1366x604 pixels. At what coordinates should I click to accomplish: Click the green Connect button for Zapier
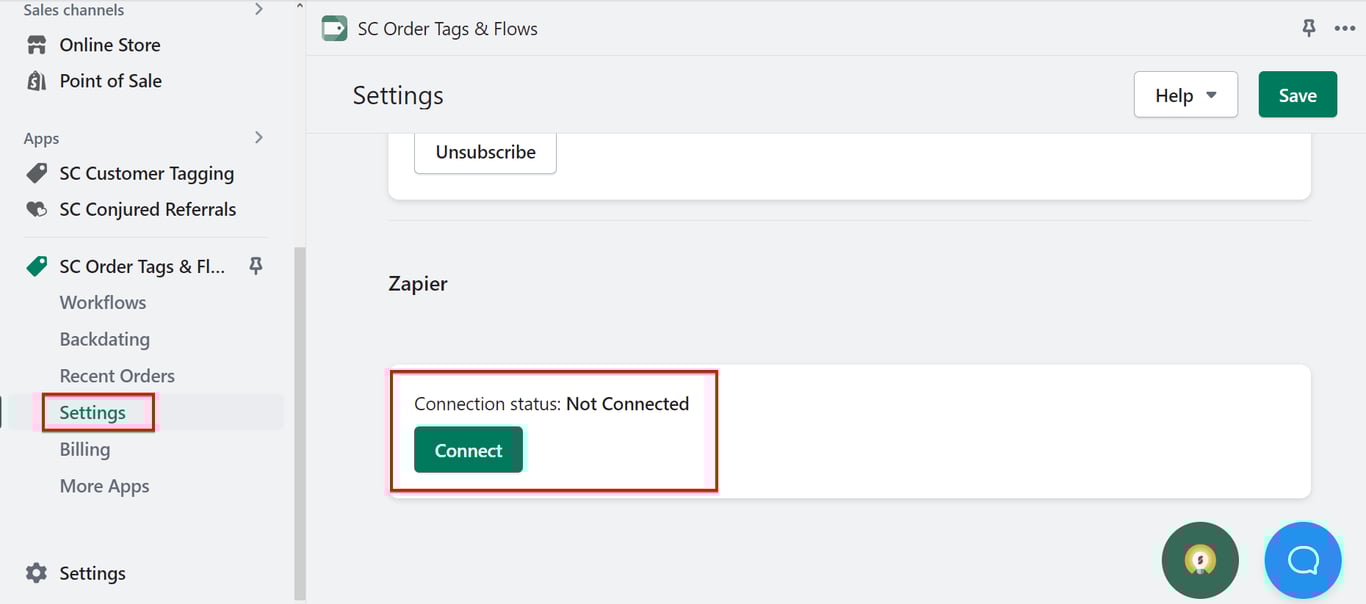[x=468, y=450]
